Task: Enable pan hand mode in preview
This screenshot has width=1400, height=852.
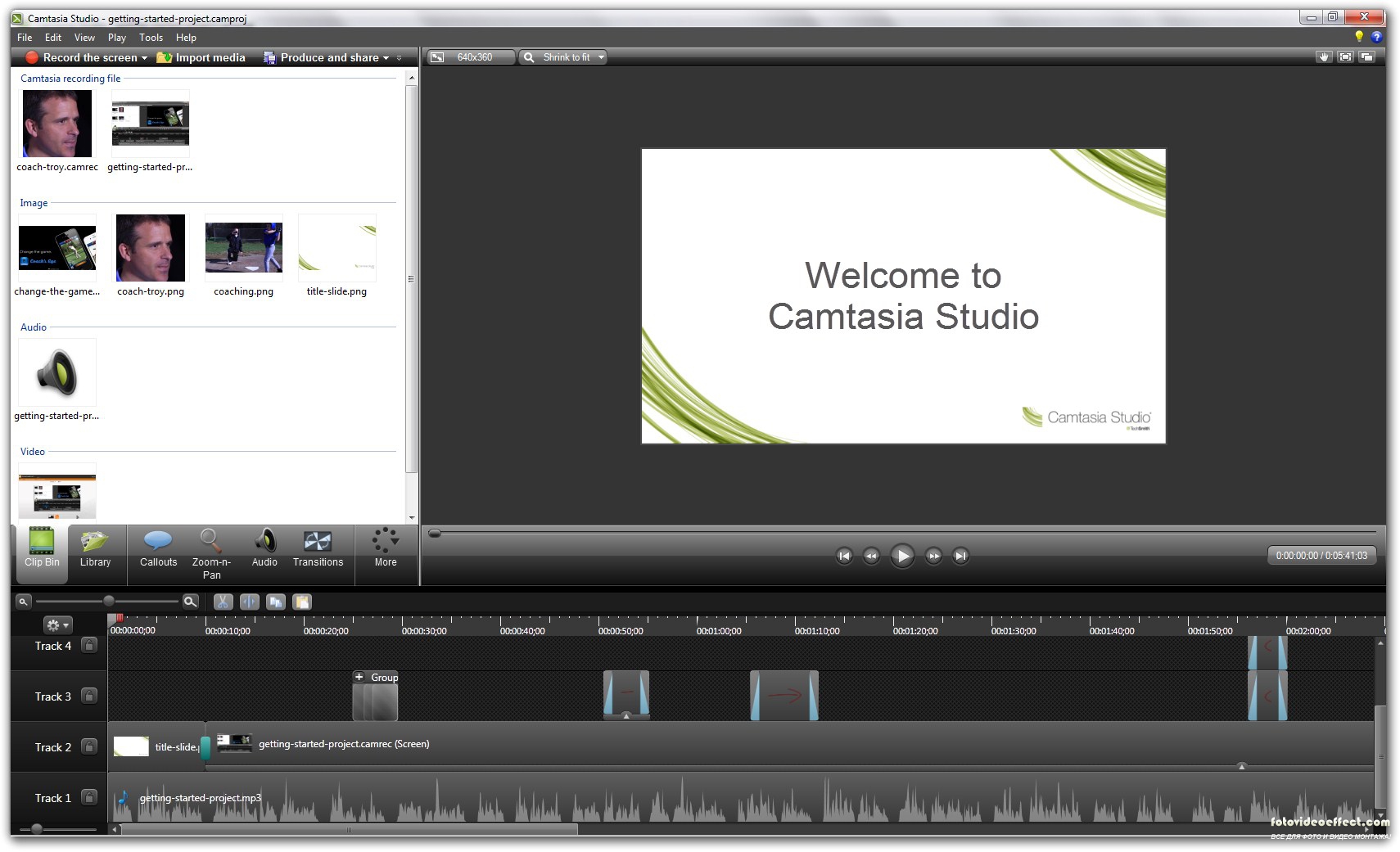Action: click(1324, 57)
